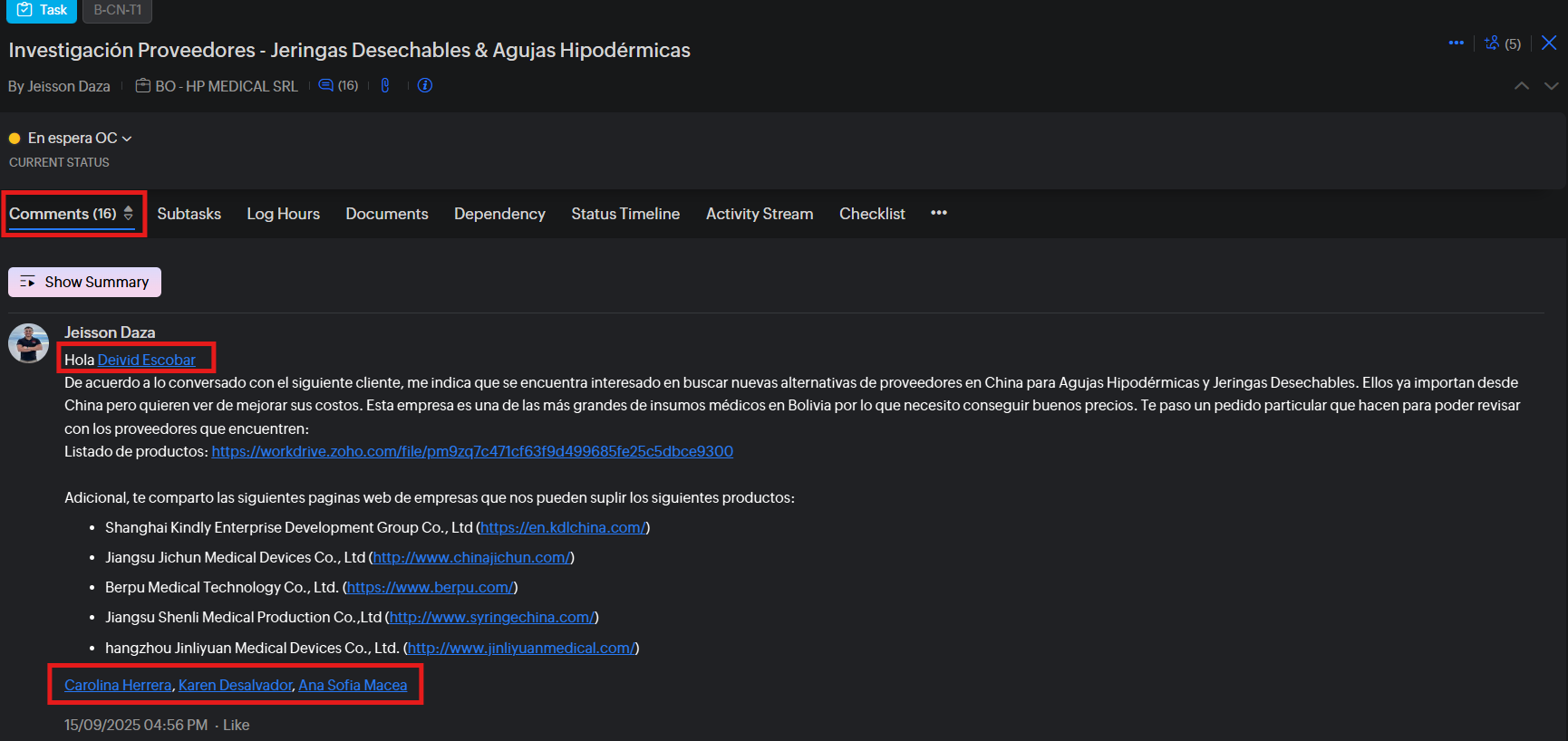Image resolution: width=1568 pixels, height=741 pixels.
Task: Open the Status Timeline tab
Action: coord(625,214)
